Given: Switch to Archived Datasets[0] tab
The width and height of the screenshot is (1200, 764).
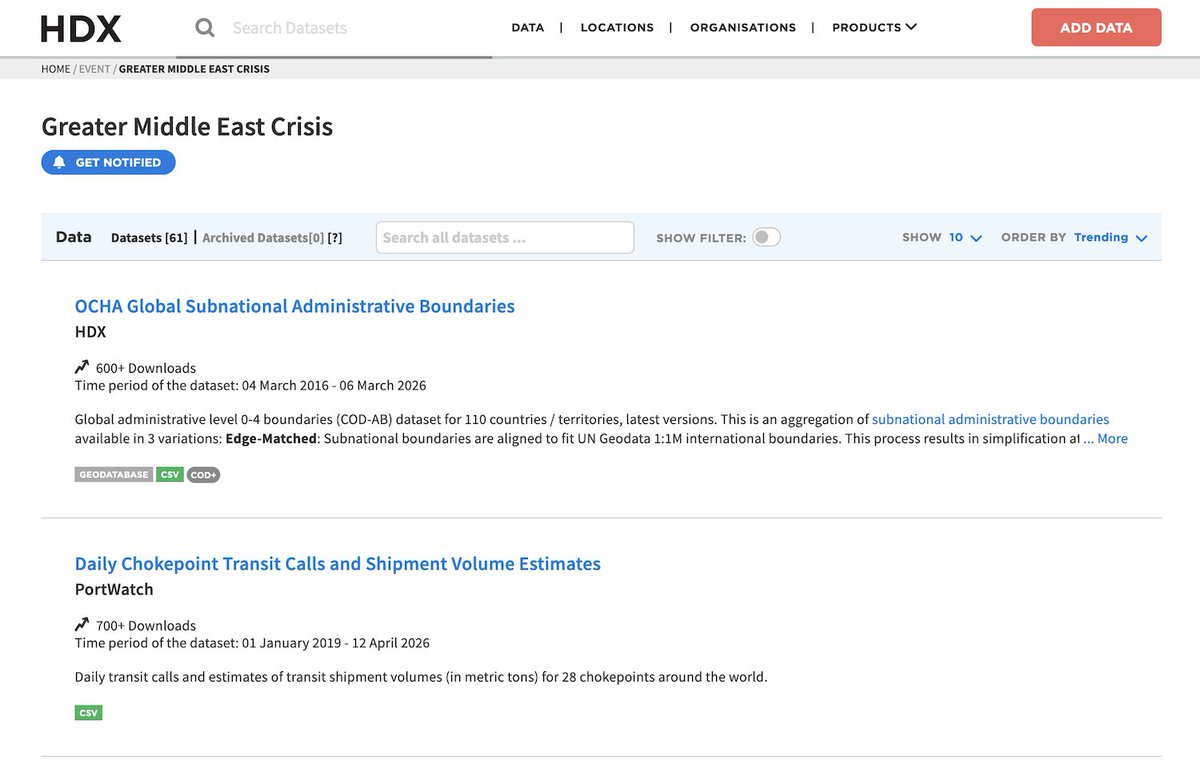Looking at the screenshot, I should pos(263,238).
